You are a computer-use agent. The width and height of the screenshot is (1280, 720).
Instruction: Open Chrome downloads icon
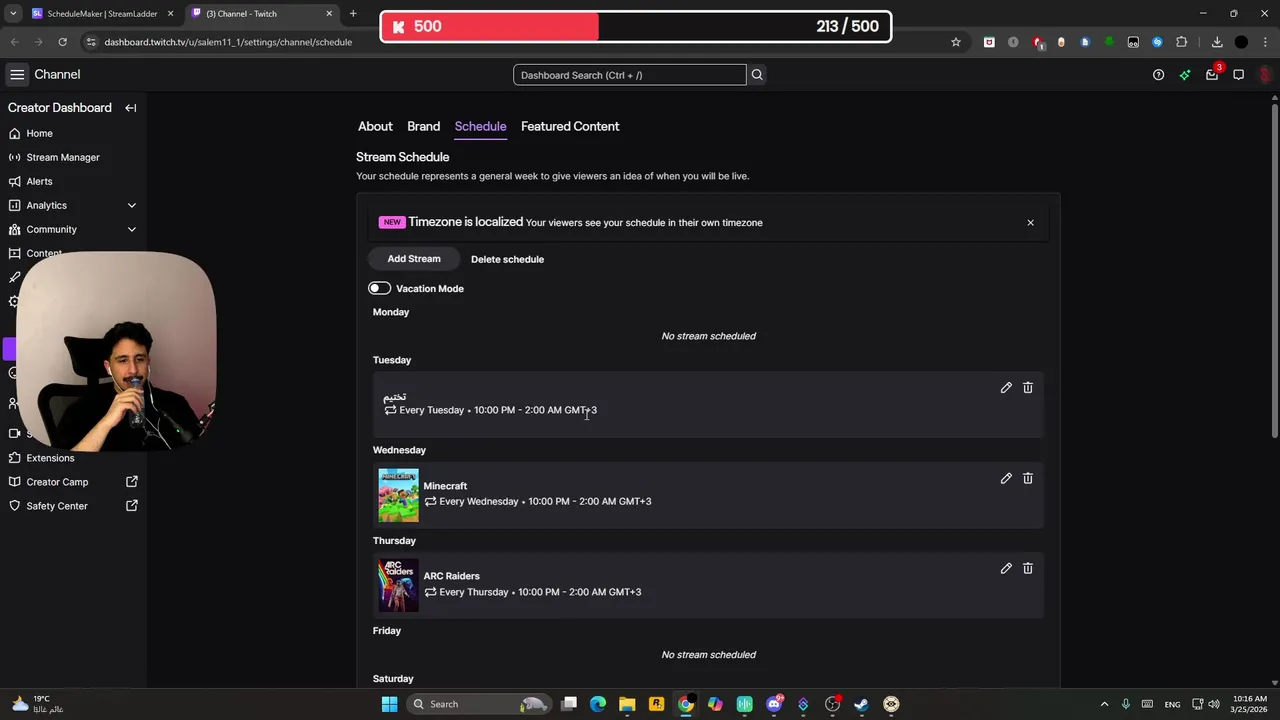[x=1217, y=42]
